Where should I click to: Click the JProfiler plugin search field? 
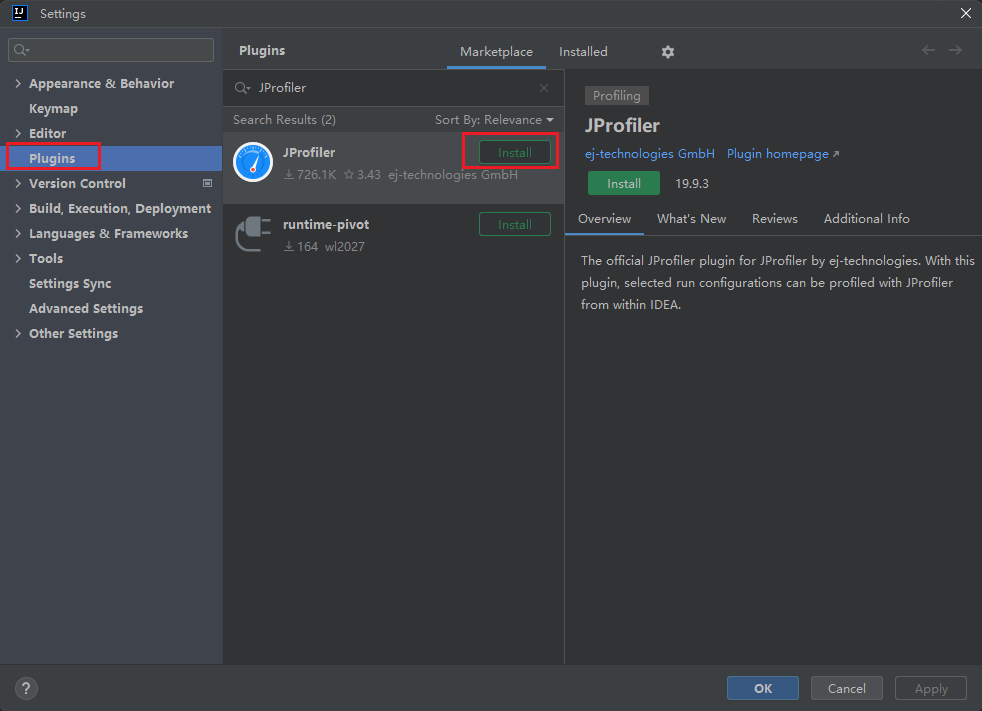click(x=393, y=88)
